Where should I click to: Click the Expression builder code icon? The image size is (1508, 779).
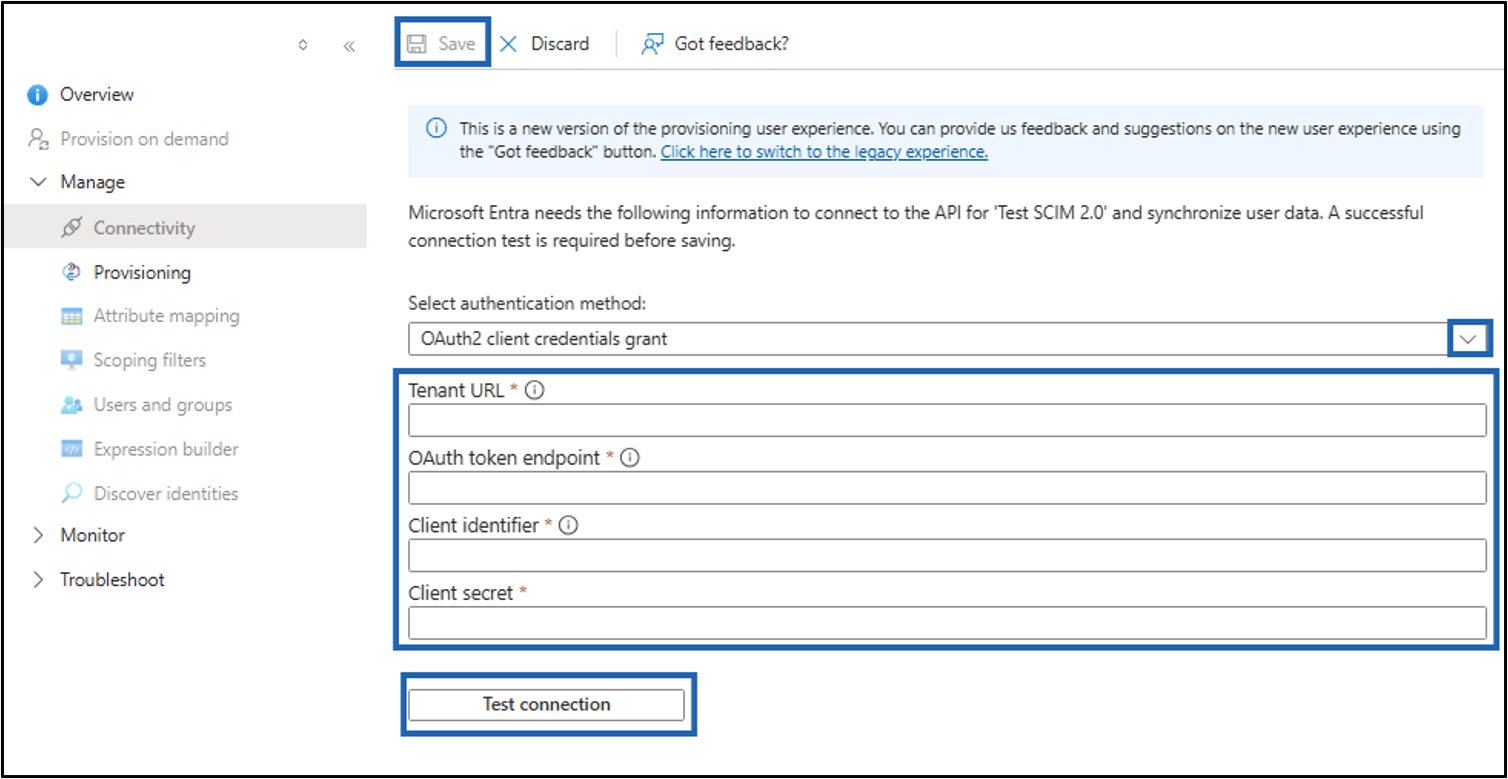point(71,449)
